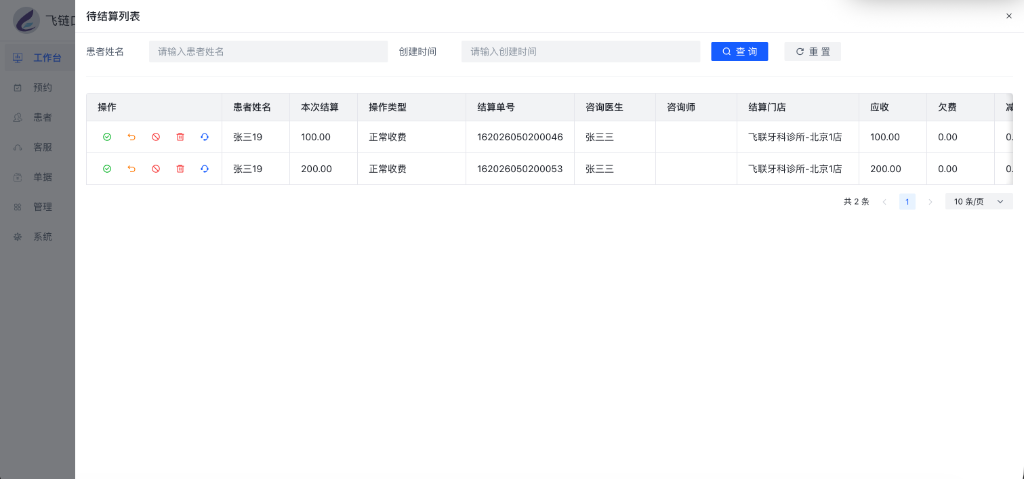1024x479 pixels.
Task: Select page 1 in pagination
Action: (907, 202)
